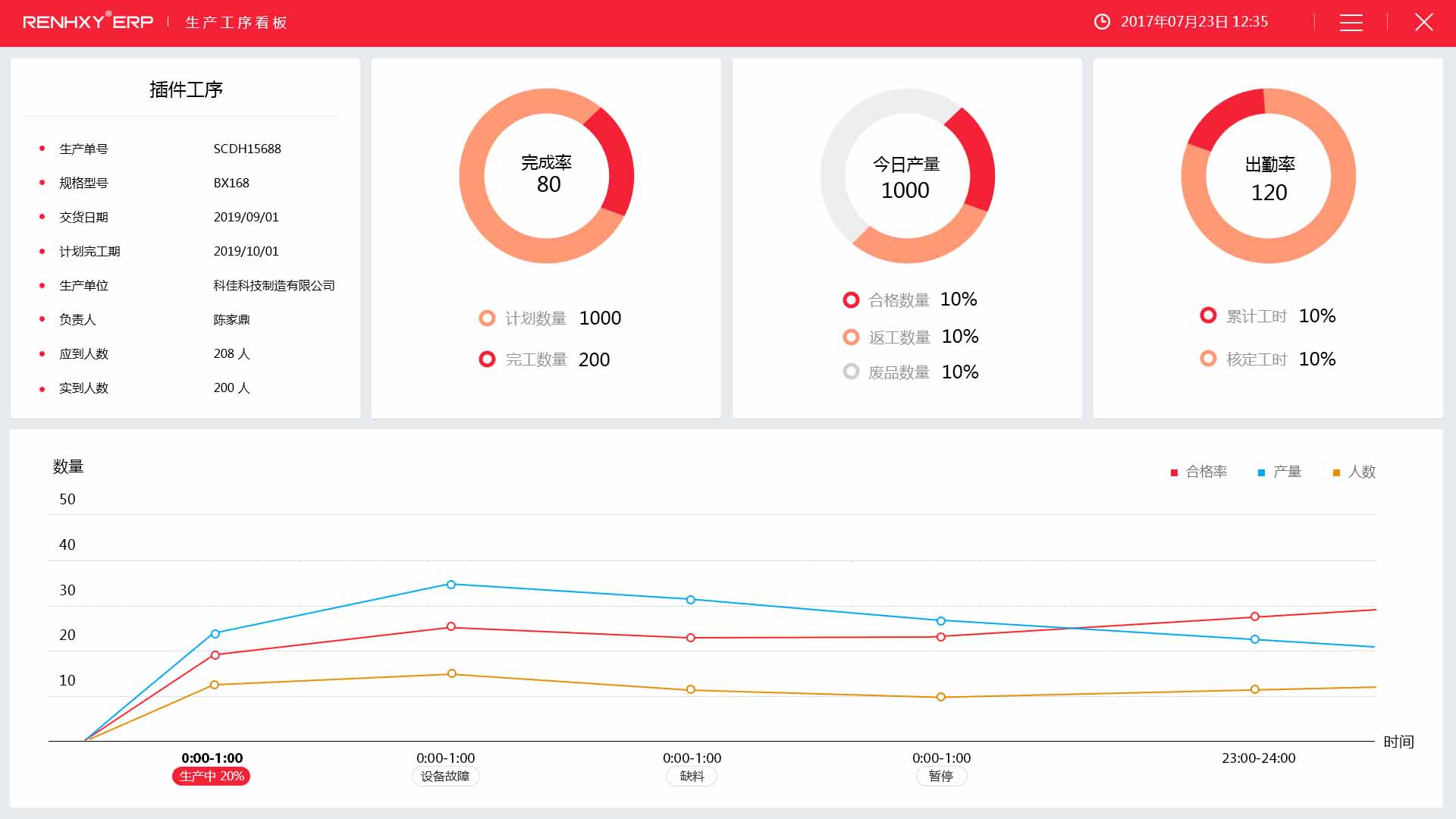Click red 合格率 point above 23:00-24:00

1255,617
